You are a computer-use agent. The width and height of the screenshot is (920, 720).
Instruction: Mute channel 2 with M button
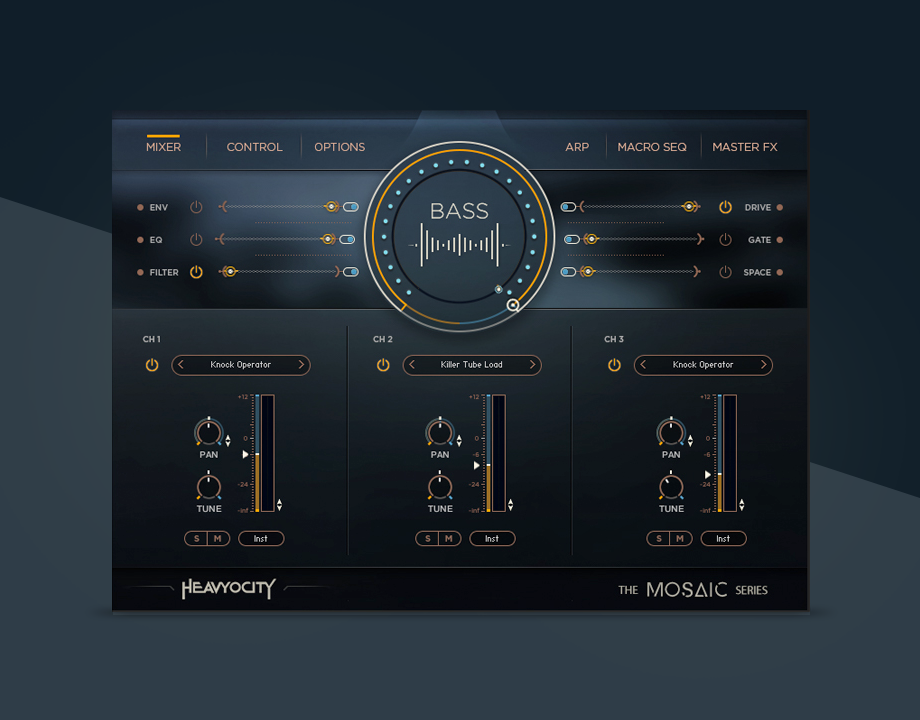(x=449, y=539)
